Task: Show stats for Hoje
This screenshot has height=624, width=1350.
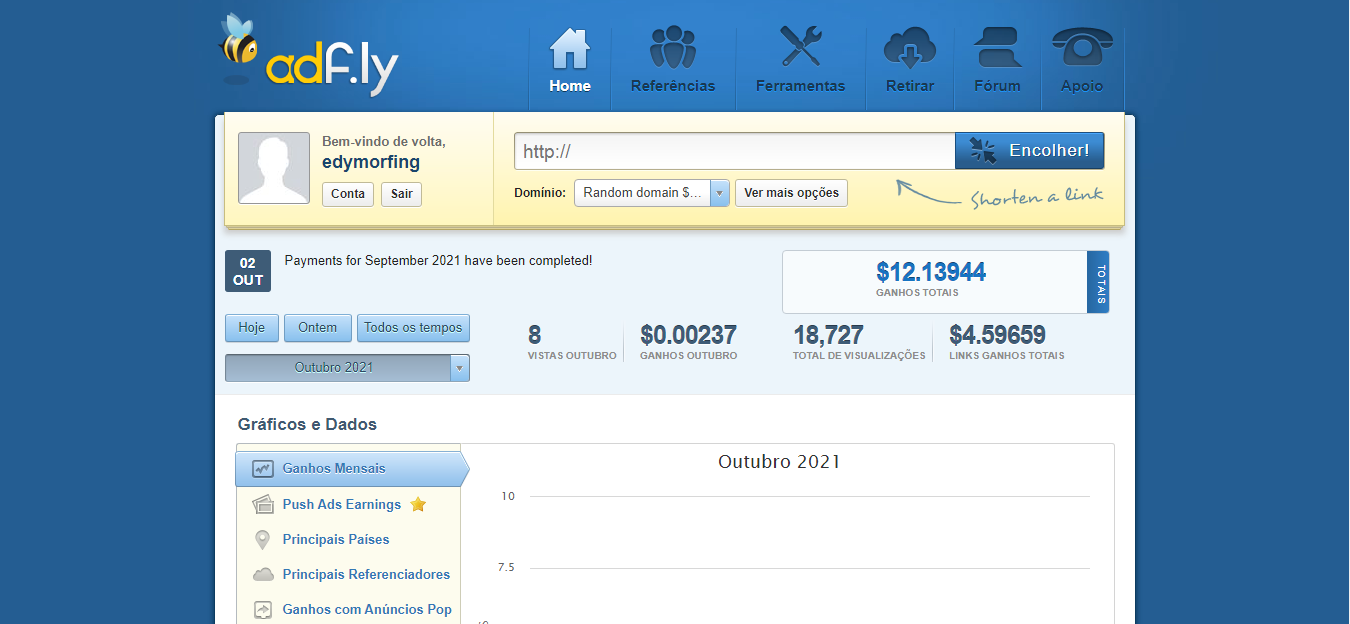Action: pos(252,328)
